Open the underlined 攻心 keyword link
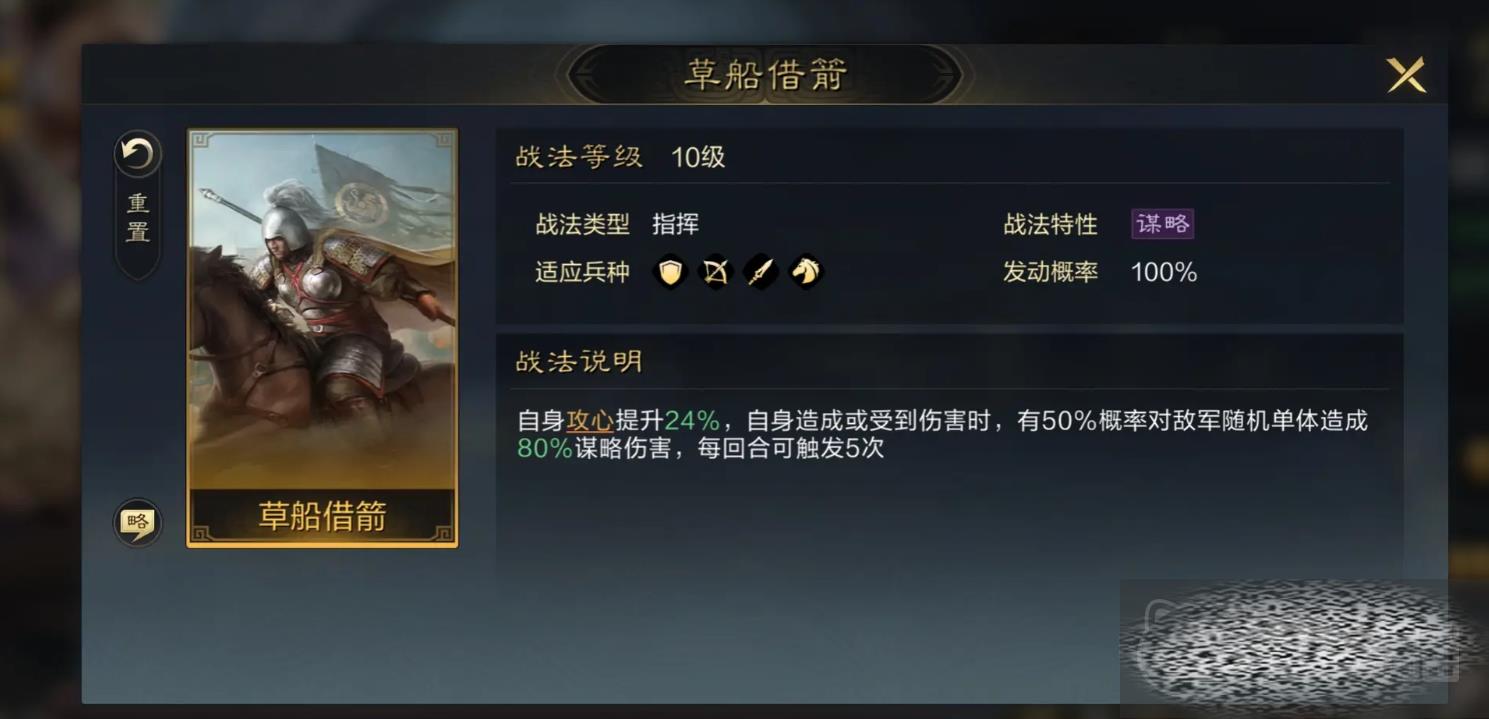 coord(590,421)
